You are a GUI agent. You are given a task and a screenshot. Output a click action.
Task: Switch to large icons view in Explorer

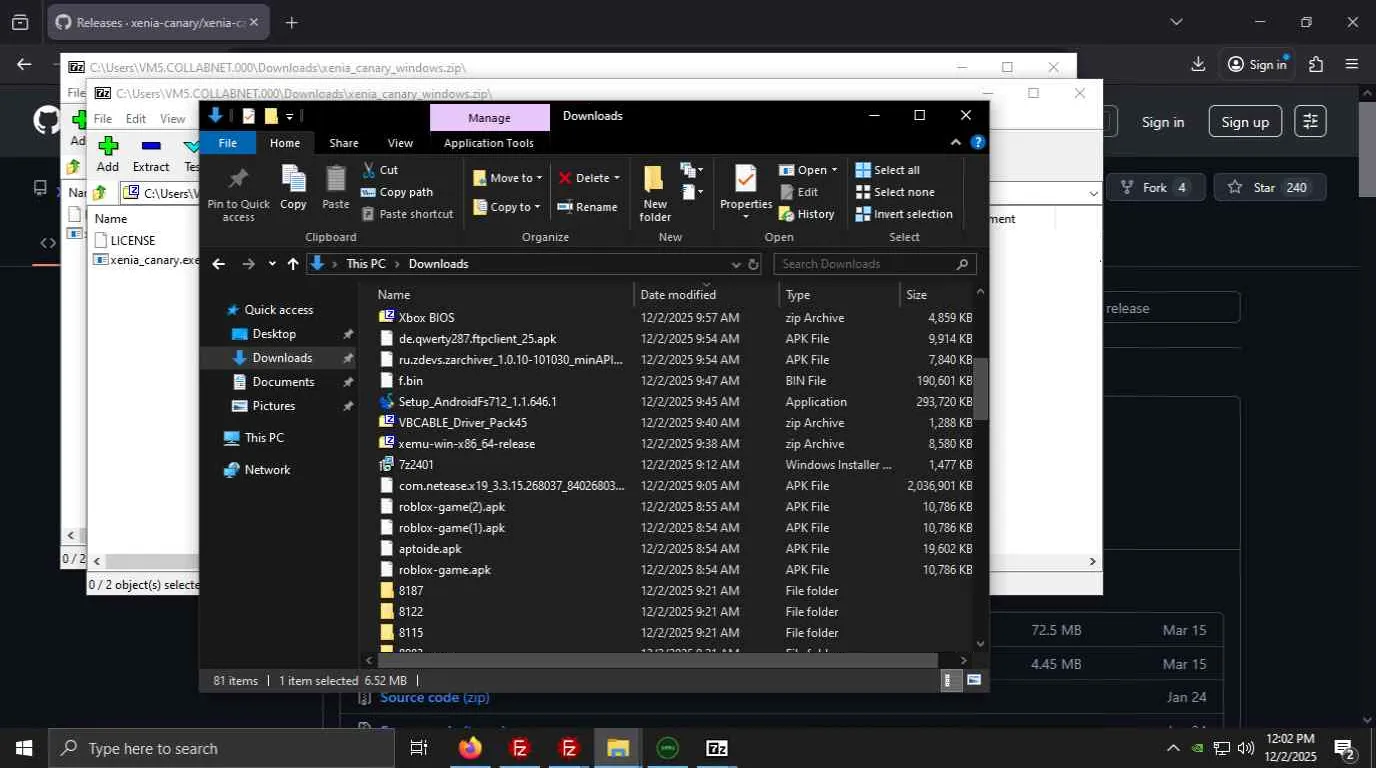(x=974, y=680)
